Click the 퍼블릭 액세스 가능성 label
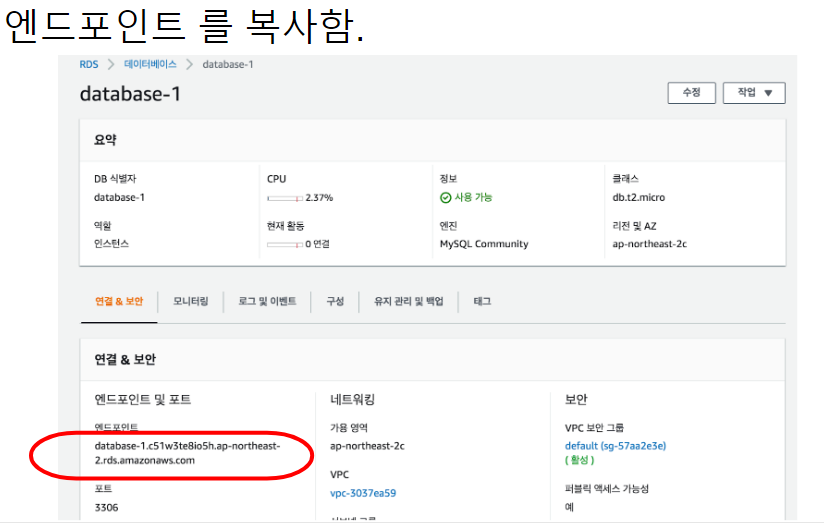This screenshot has width=824, height=523. pyautogui.click(x=607, y=489)
